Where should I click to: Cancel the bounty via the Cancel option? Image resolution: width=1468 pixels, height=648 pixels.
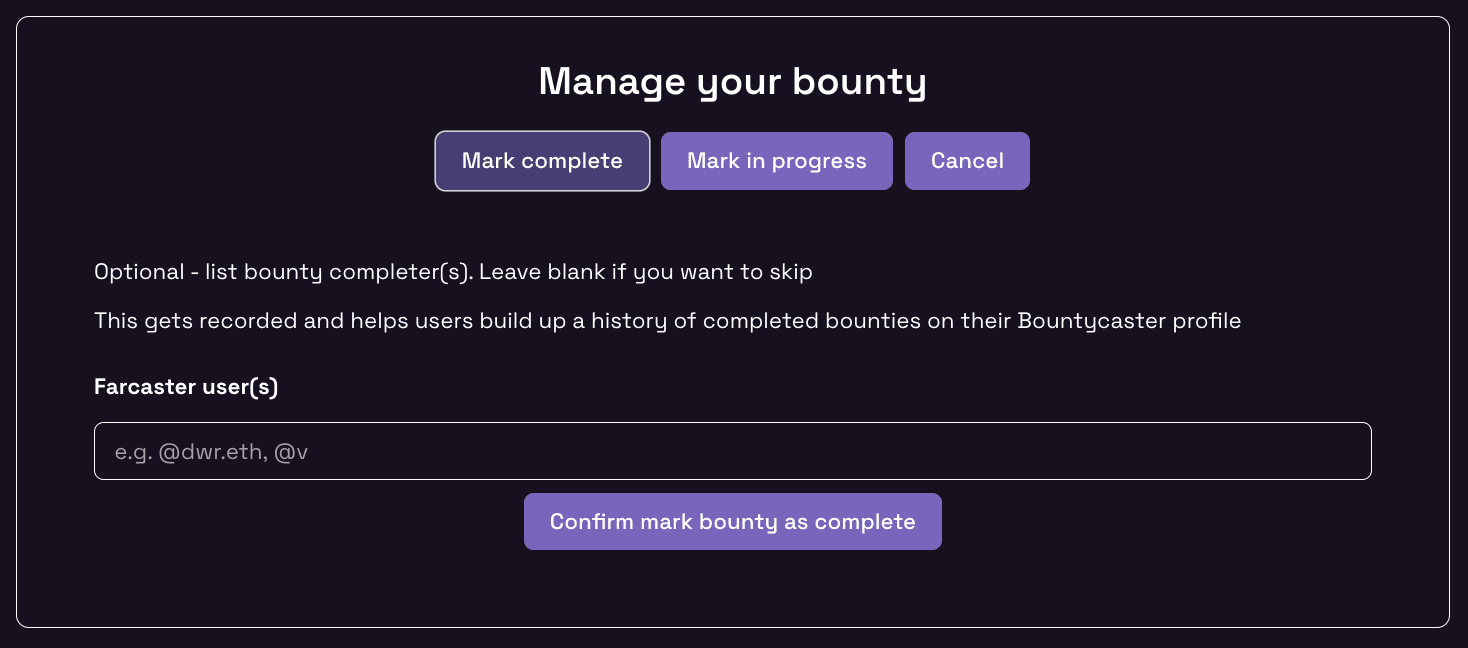[967, 161]
